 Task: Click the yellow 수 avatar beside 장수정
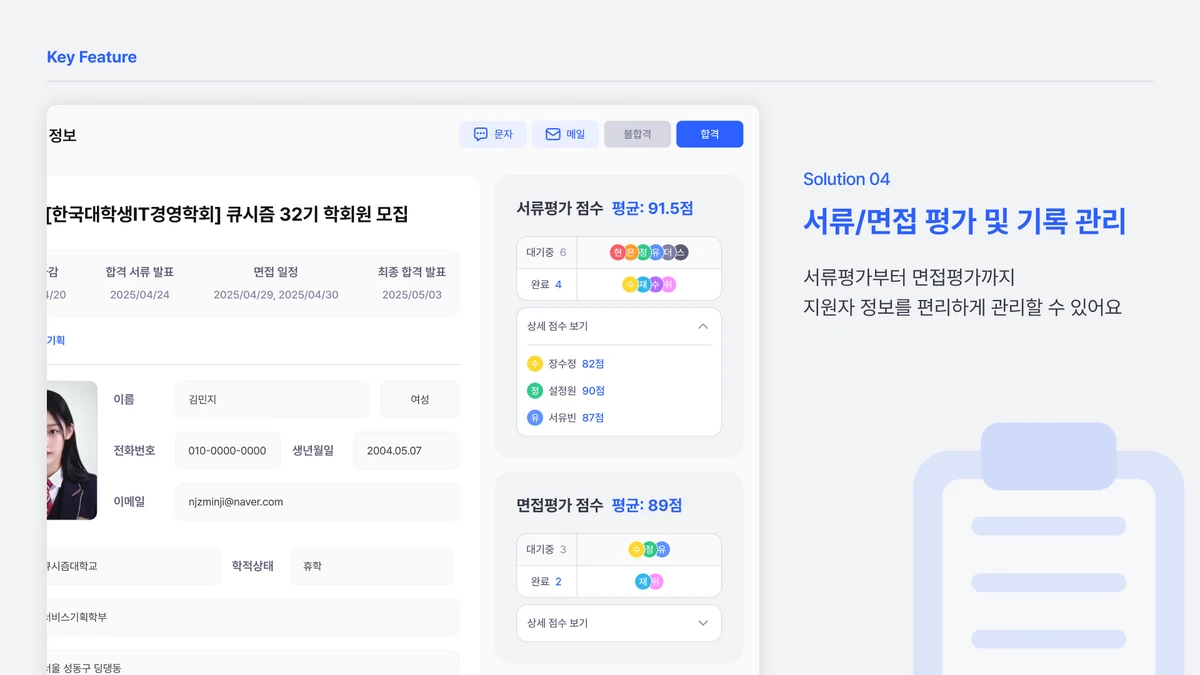click(x=535, y=364)
